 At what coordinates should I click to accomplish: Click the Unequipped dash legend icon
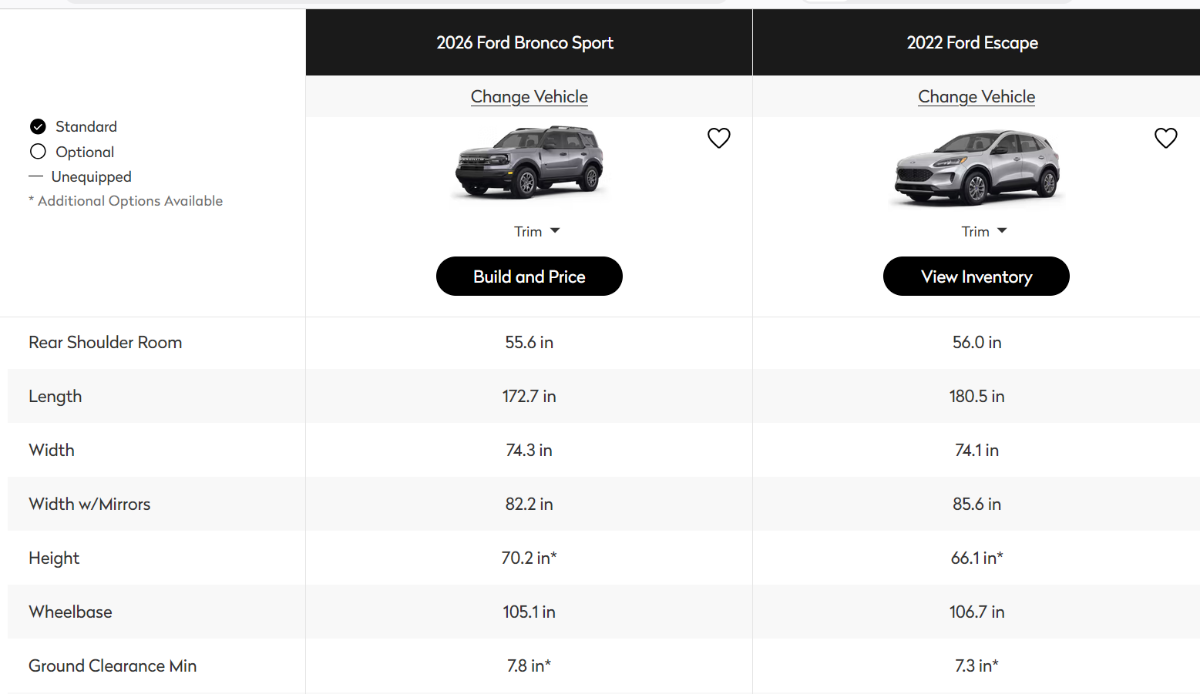click(36, 177)
